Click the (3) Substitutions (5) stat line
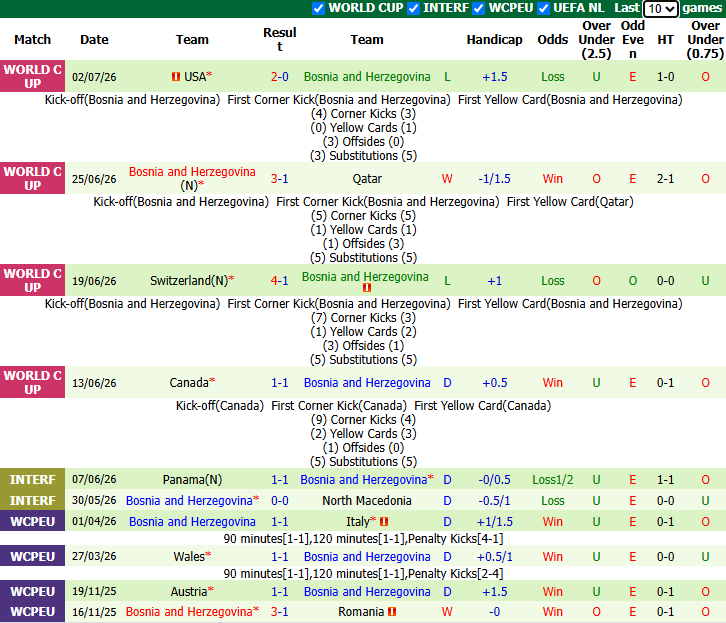 pos(363,156)
